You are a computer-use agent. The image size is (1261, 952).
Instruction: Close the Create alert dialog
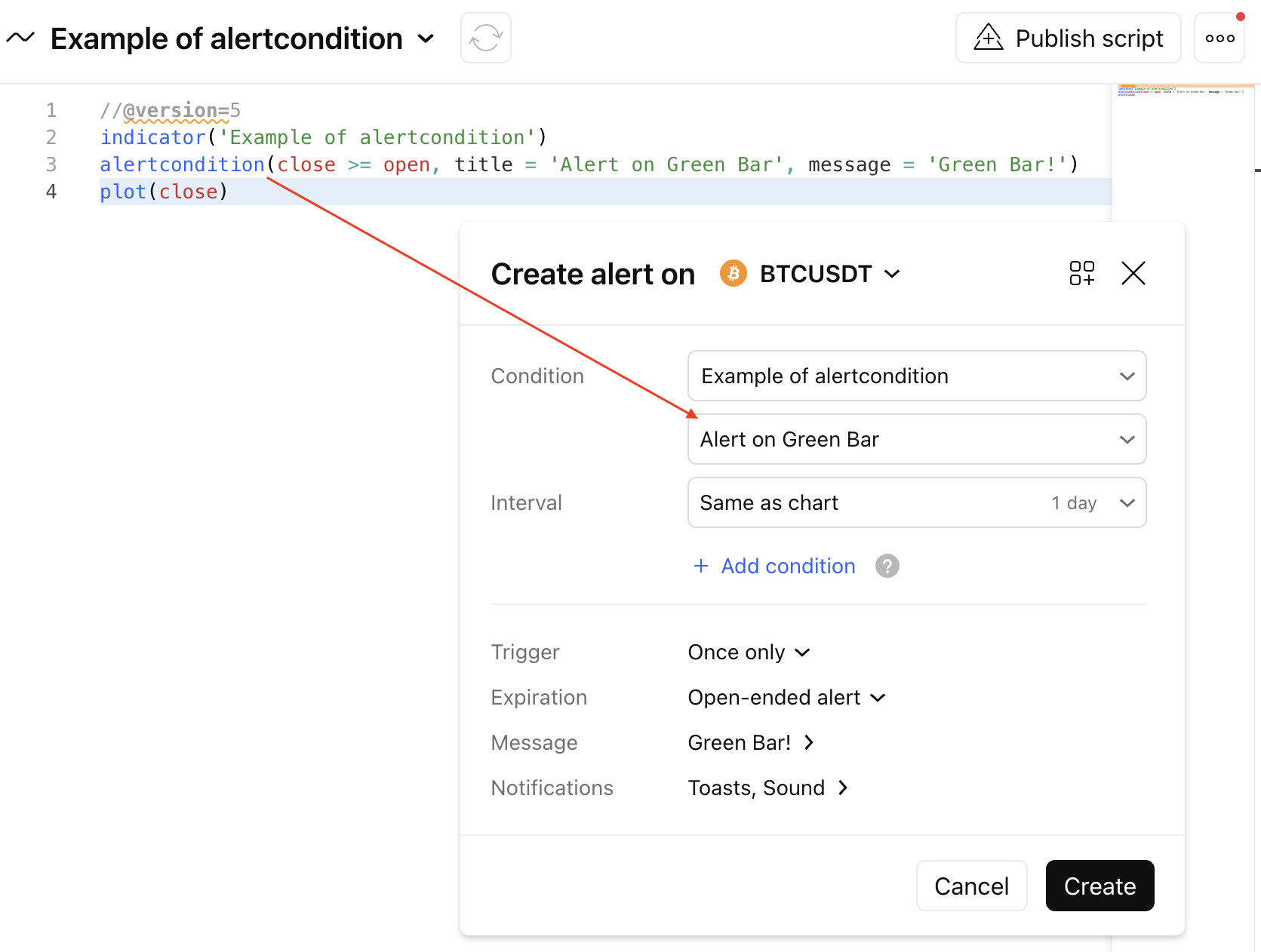[x=1133, y=273]
